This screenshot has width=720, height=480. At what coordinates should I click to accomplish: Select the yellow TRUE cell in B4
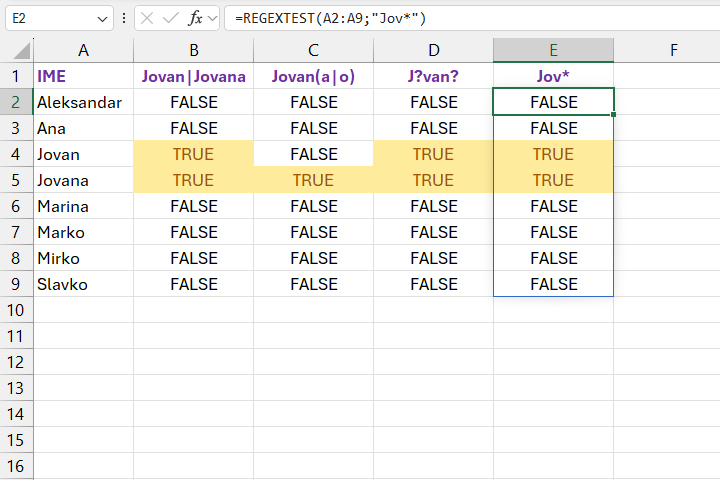(x=193, y=154)
